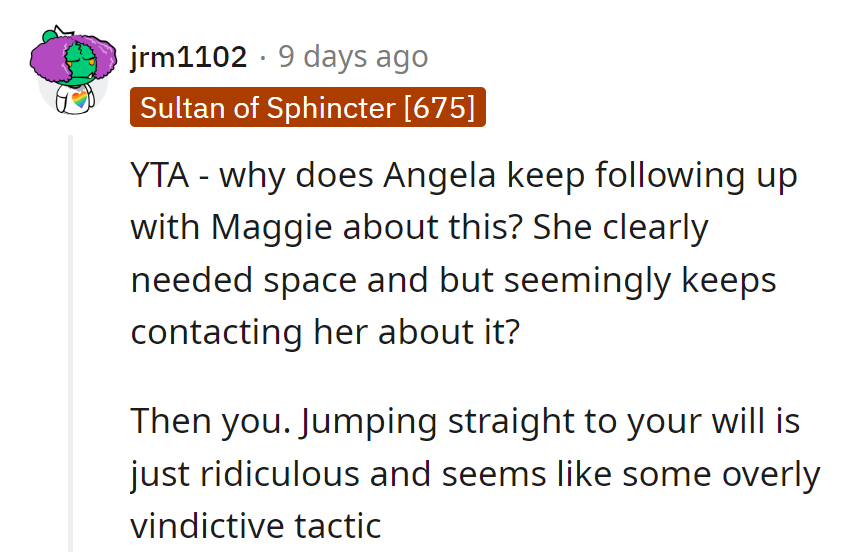
Task: Click the "Sultan of Sphincter" flair badge
Action: click(267, 108)
